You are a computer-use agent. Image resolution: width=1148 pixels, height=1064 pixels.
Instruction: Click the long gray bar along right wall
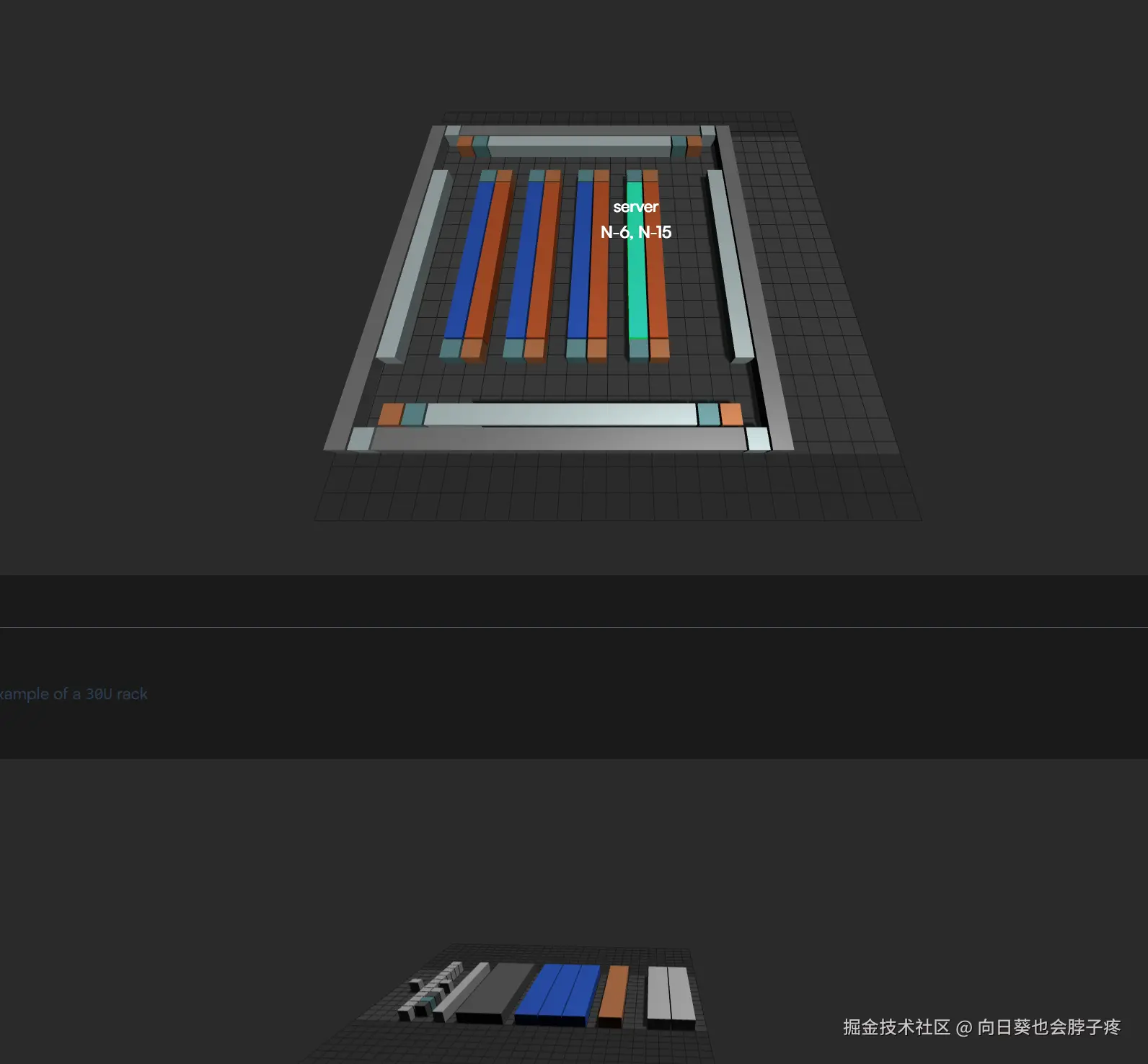[x=729, y=267]
